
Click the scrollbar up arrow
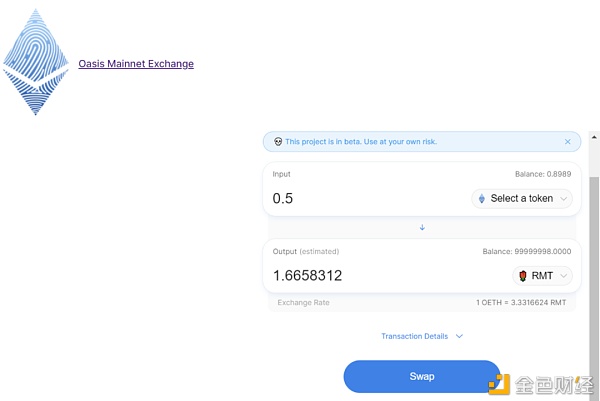(x=594, y=137)
